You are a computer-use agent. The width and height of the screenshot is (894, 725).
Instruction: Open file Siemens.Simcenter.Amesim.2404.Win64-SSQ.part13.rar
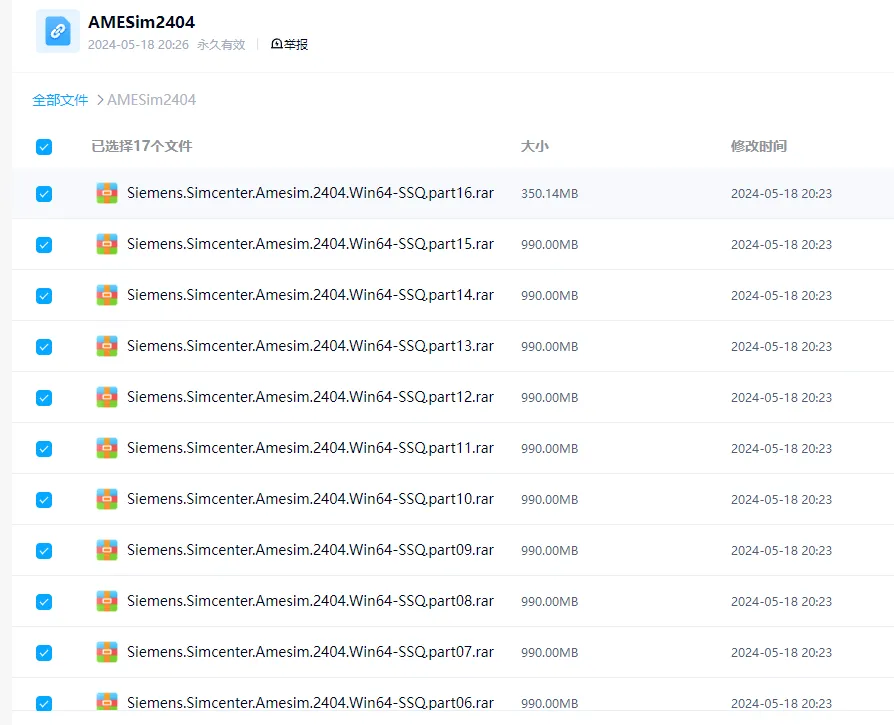coord(310,346)
